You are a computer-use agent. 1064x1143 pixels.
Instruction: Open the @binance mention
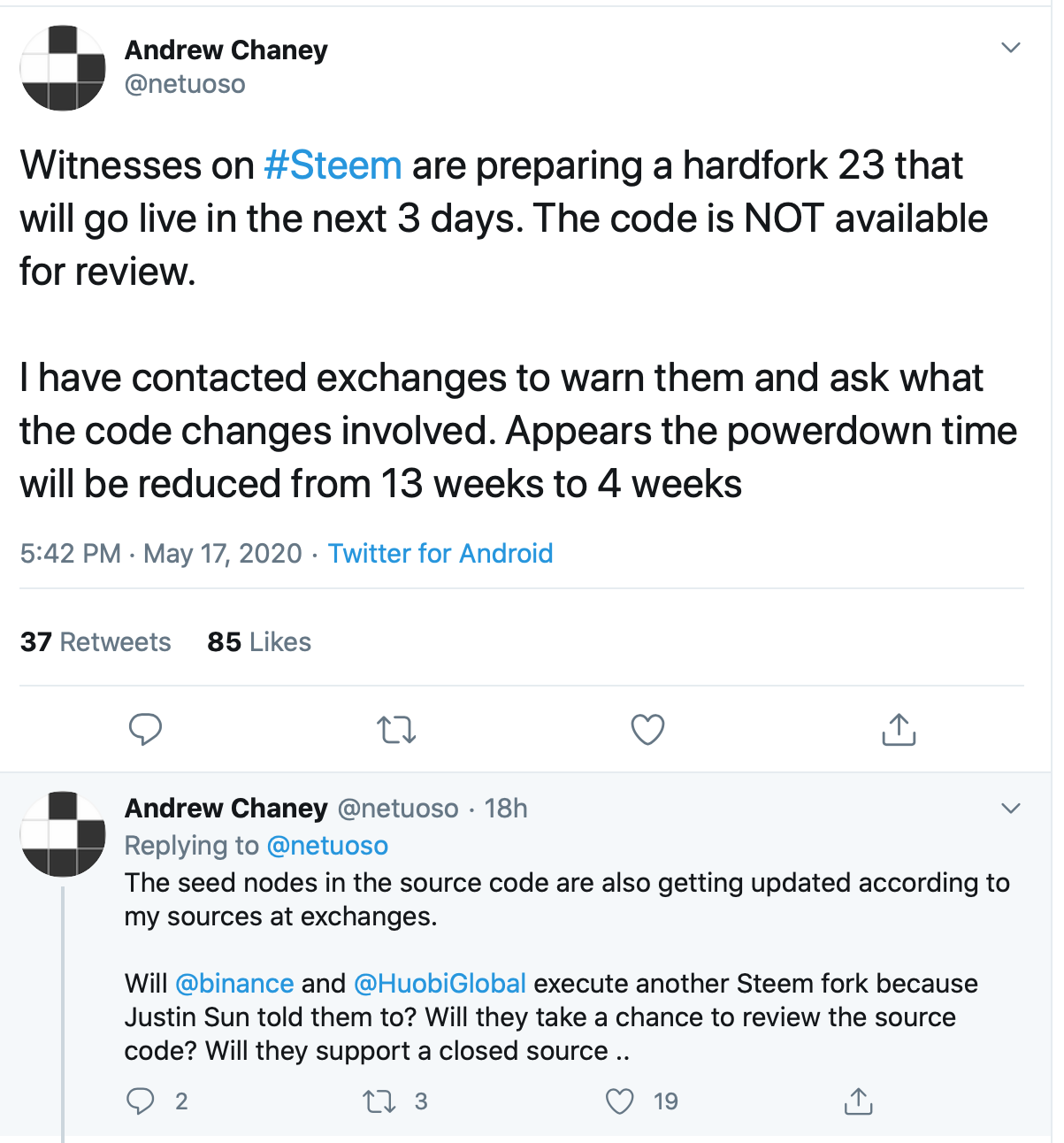(x=234, y=984)
